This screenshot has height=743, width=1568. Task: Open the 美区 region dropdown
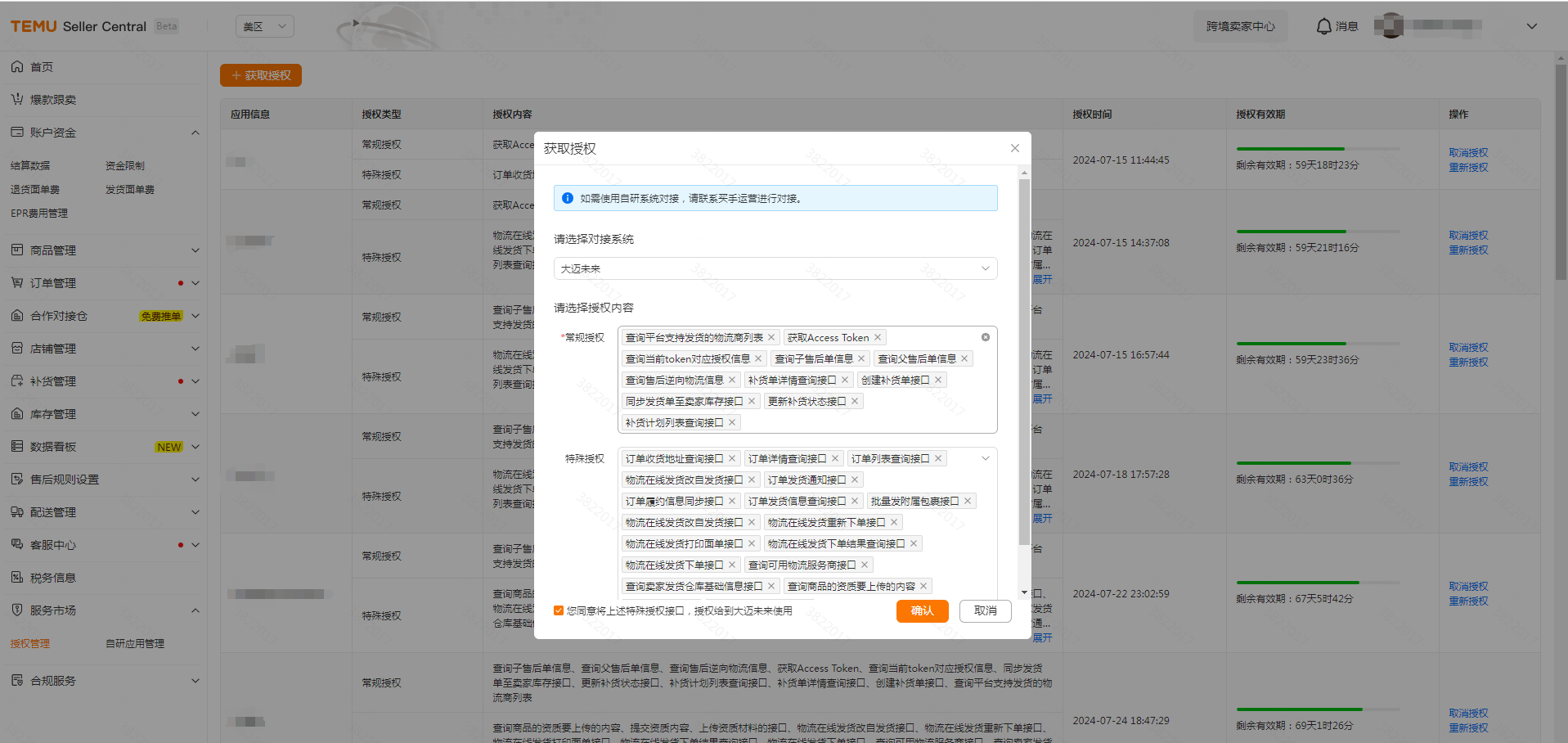pyautogui.click(x=264, y=27)
